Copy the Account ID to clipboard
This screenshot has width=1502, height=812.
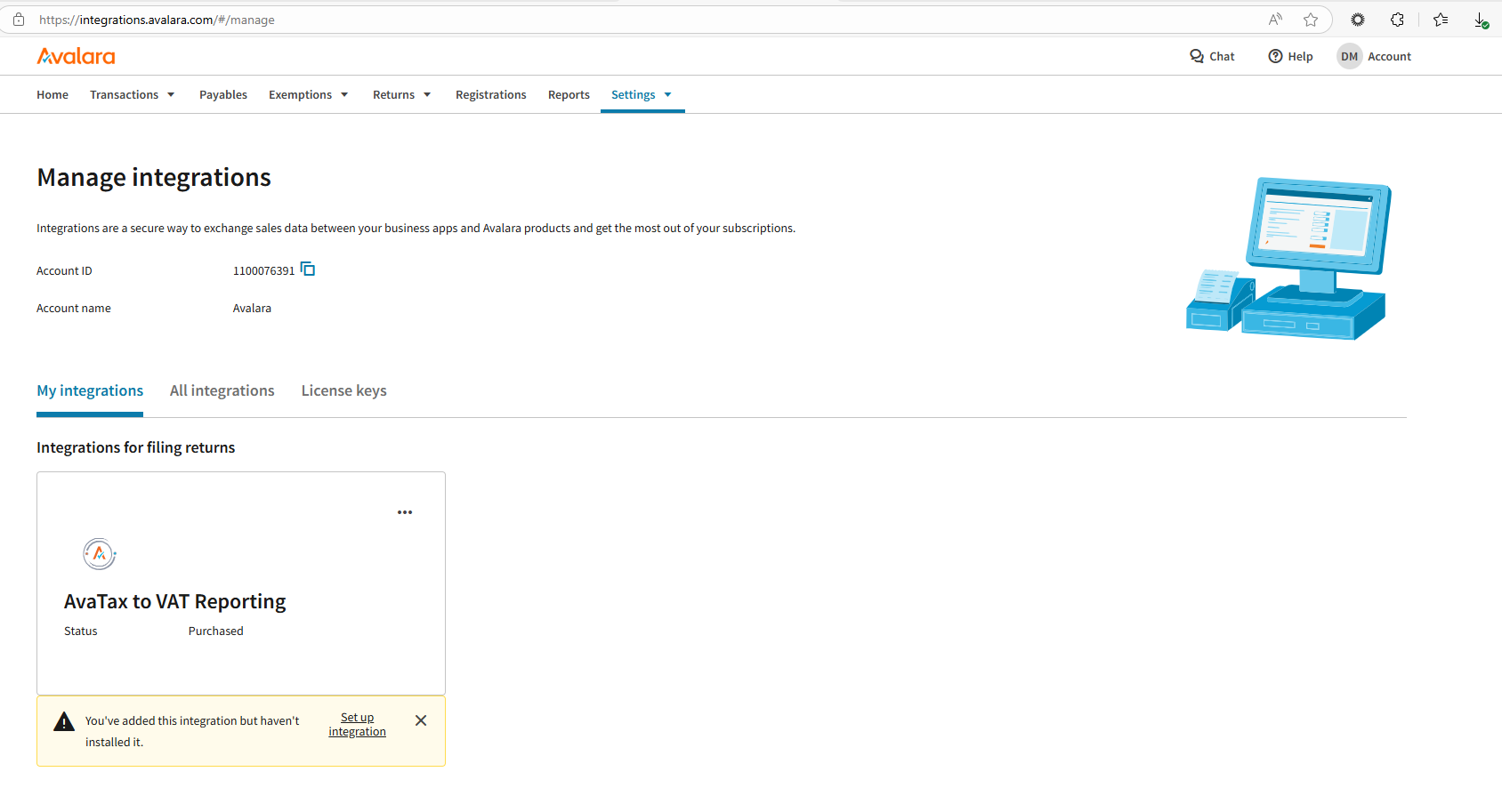point(308,269)
